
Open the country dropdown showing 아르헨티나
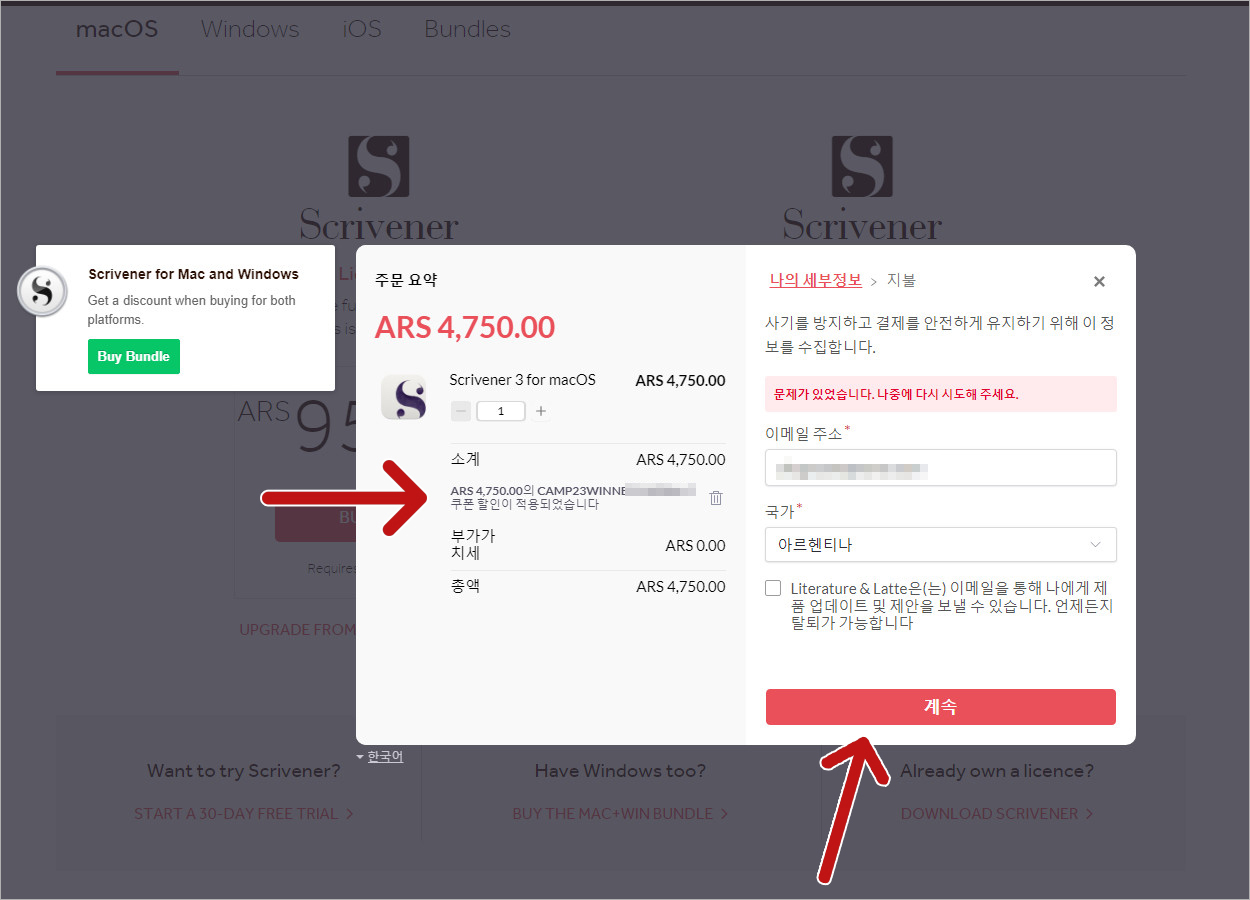[x=941, y=545]
